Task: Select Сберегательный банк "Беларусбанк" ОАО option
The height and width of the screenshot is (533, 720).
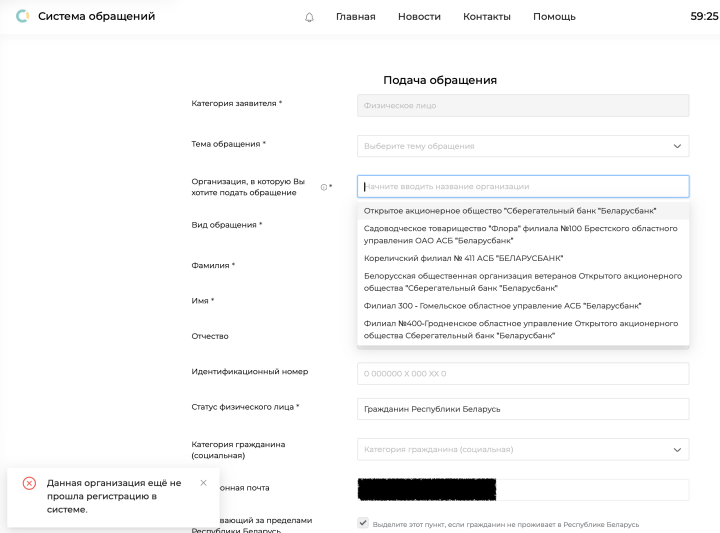Action: [523, 211]
